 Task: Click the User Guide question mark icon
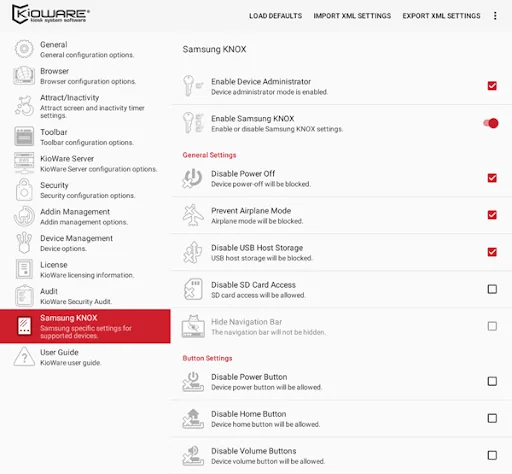pos(24,357)
